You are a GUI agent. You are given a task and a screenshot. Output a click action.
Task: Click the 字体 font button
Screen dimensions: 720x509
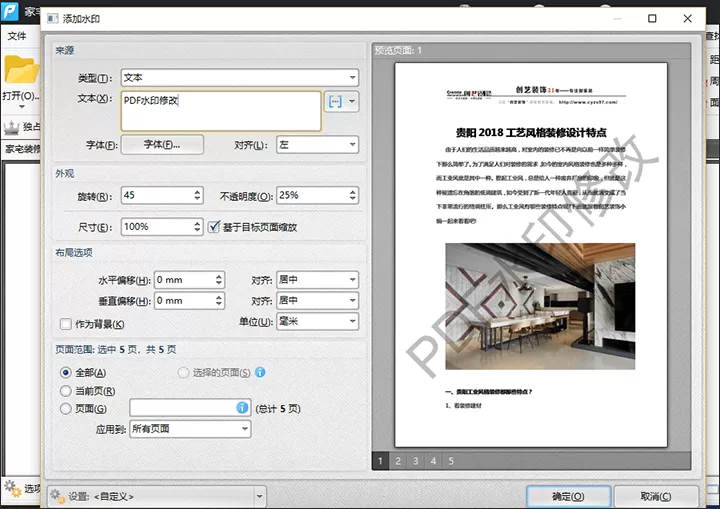pos(162,145)
